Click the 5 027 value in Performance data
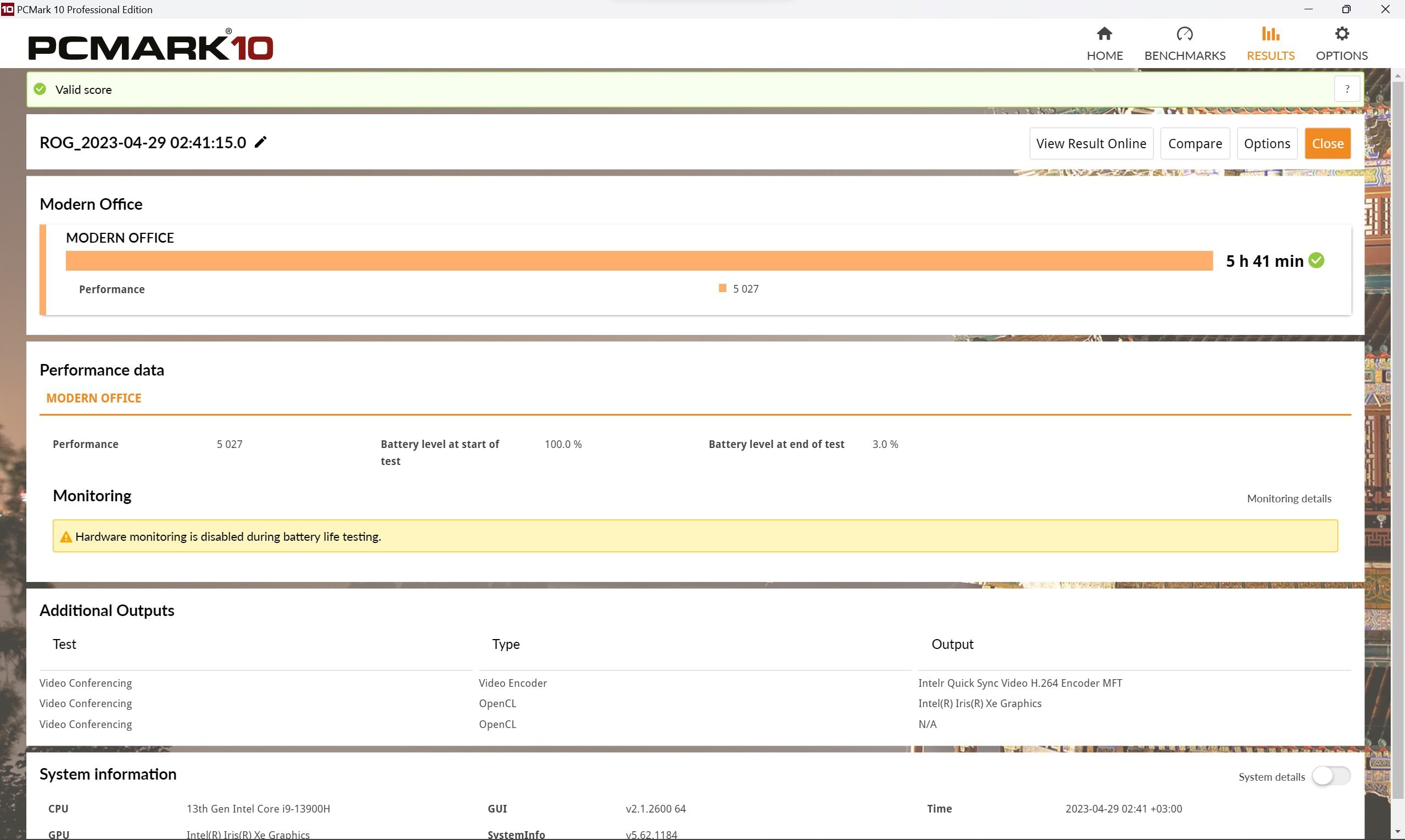Screen dimensions: 1405x840 click(229, 444)
